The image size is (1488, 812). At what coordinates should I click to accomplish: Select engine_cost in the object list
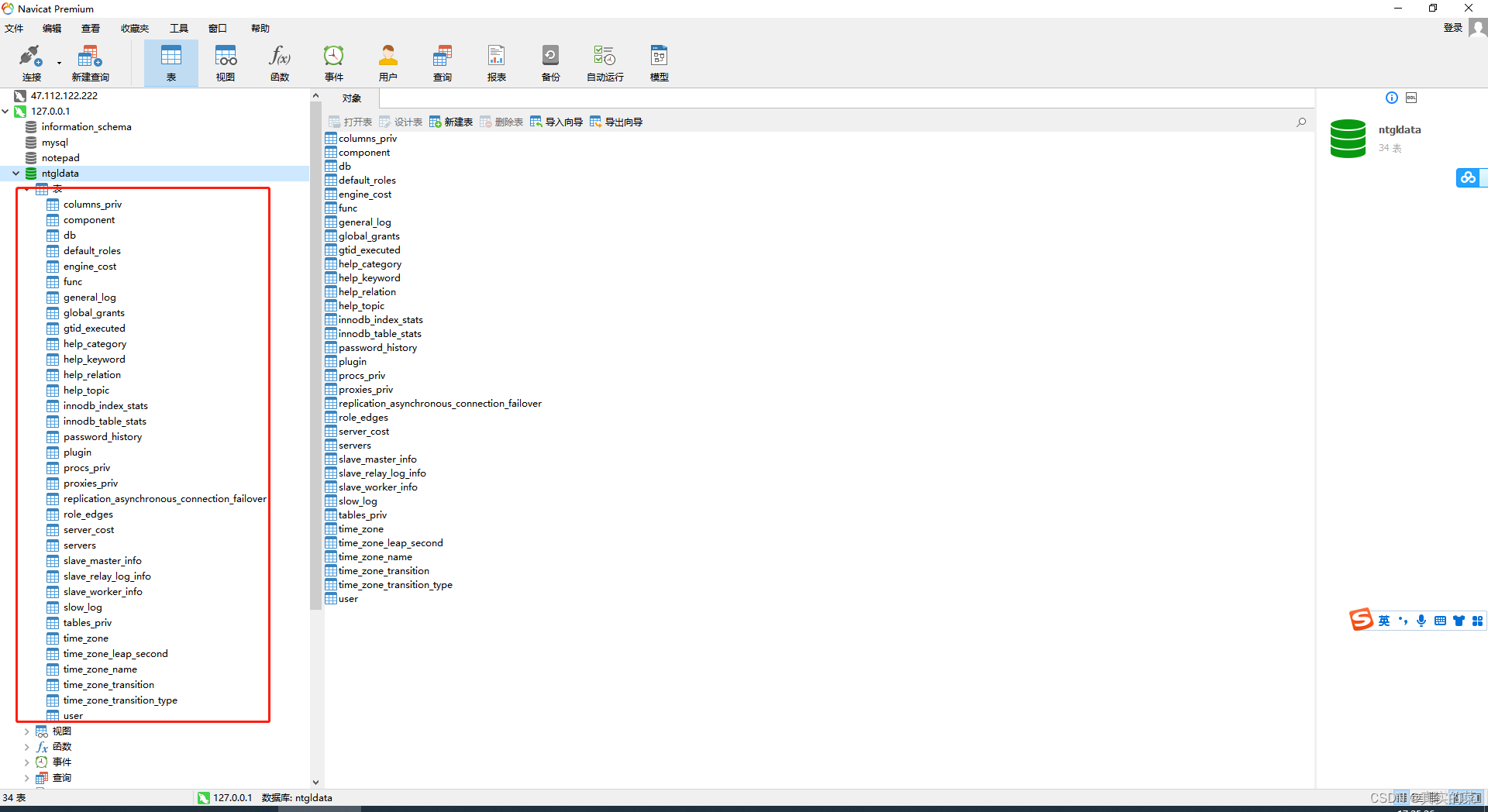tap(365, 194)
